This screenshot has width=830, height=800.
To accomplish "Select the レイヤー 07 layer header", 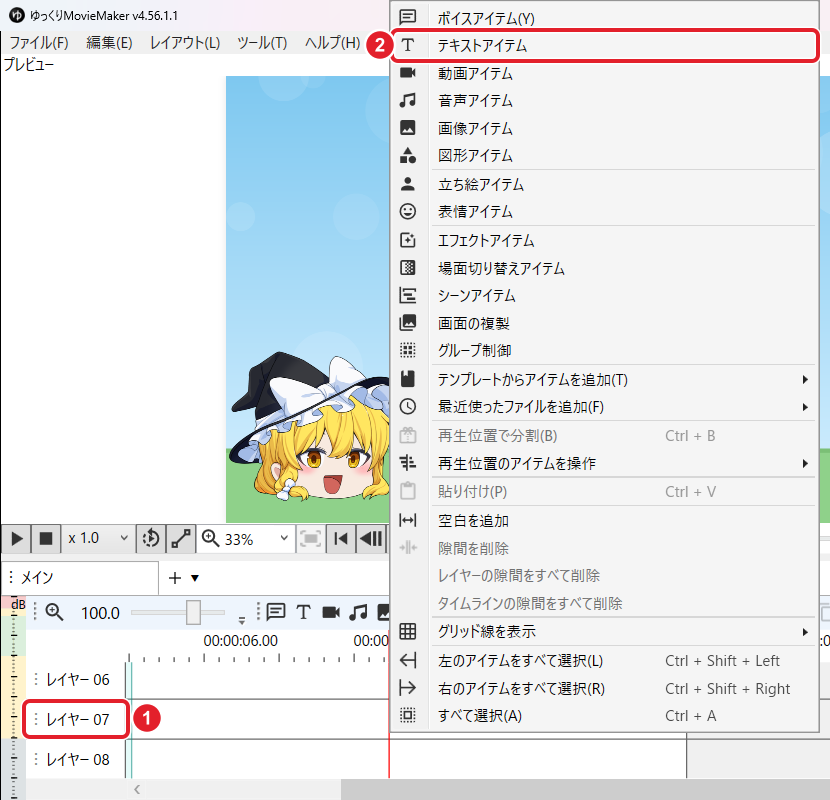I will (x=76, y=719).
